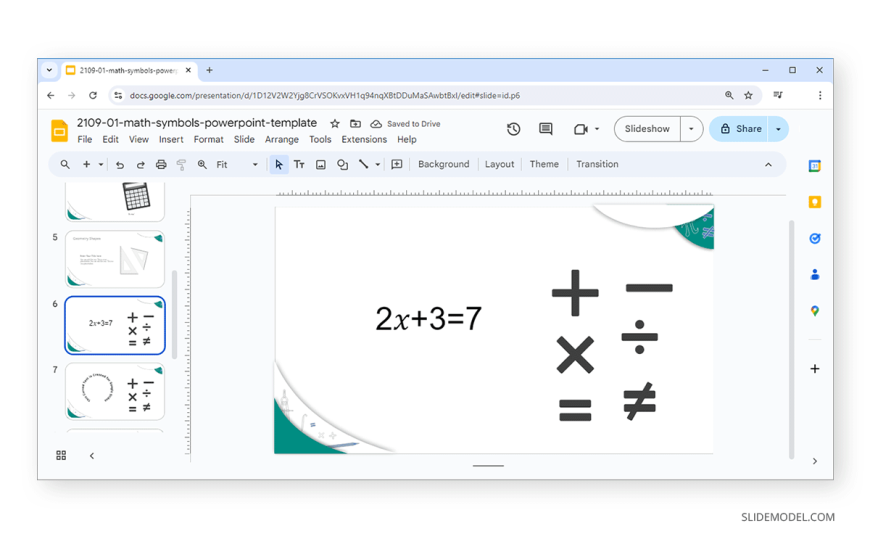
Task: Reload the browser page
Action: (x=93, y=95)
